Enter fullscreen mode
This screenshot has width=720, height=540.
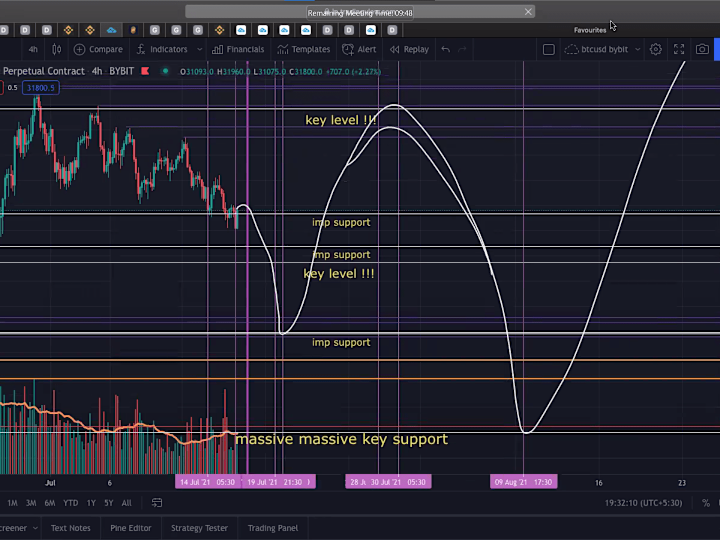(679, 49)
